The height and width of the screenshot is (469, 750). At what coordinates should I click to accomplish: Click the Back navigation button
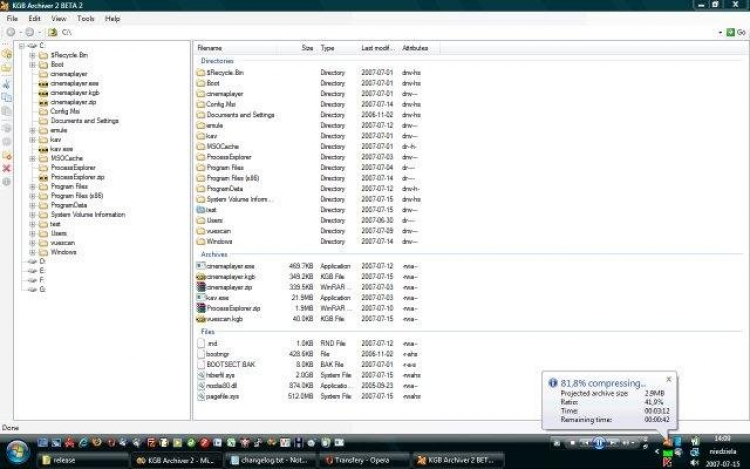(x=11, y=32)
